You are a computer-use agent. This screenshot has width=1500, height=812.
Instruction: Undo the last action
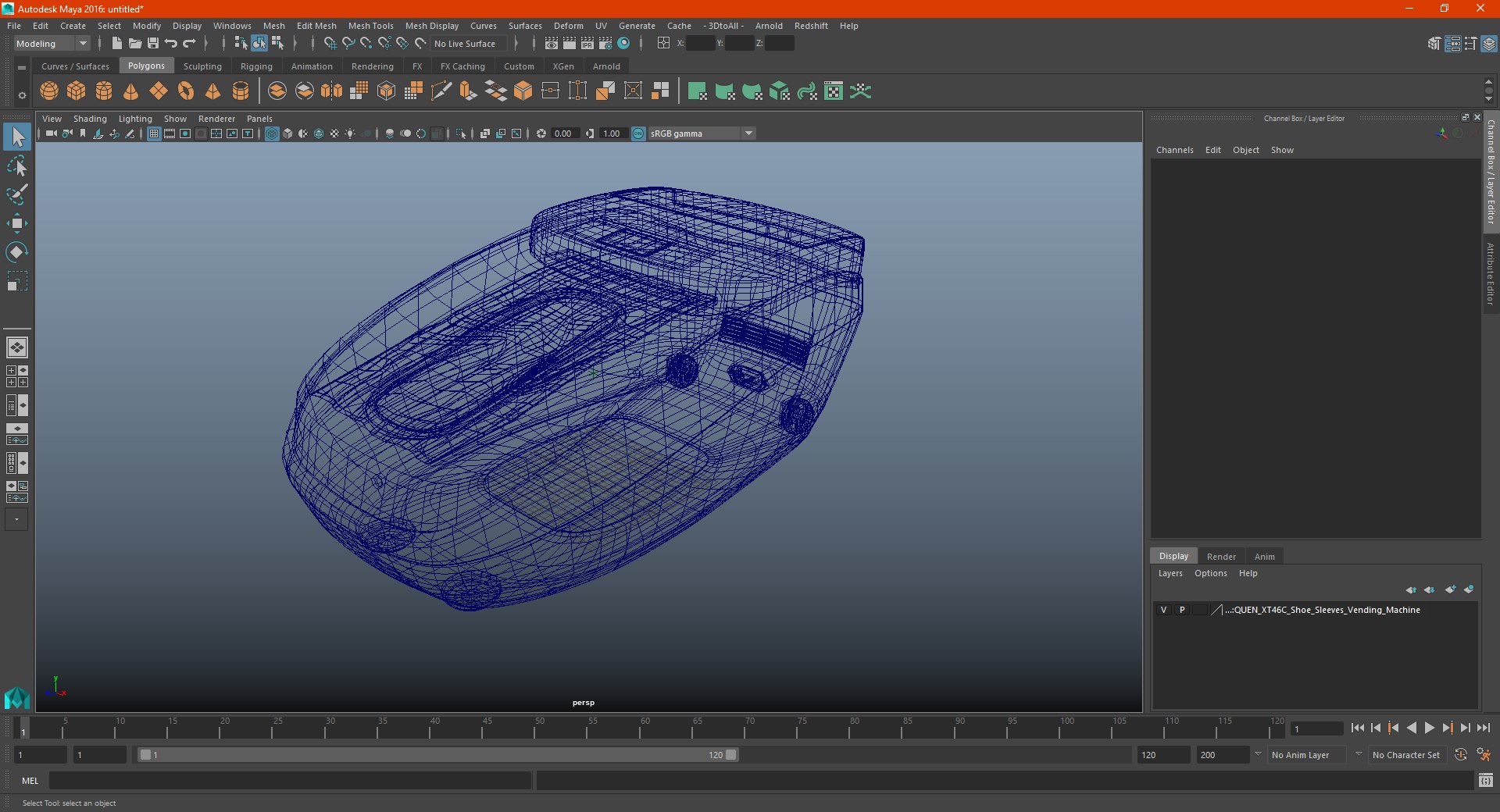171,44
